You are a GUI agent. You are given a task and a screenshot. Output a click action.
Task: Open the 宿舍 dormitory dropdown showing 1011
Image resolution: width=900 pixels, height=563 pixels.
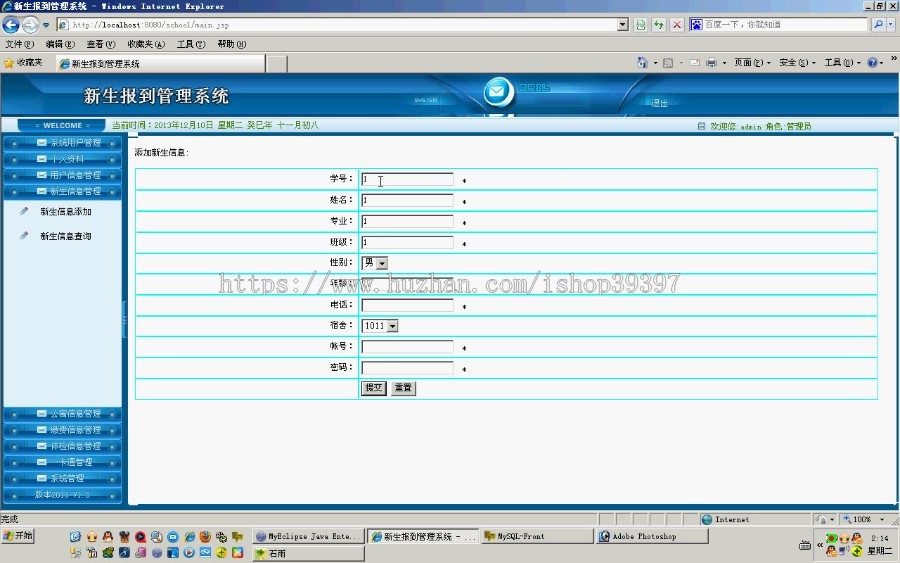click(x=379, y=326)
